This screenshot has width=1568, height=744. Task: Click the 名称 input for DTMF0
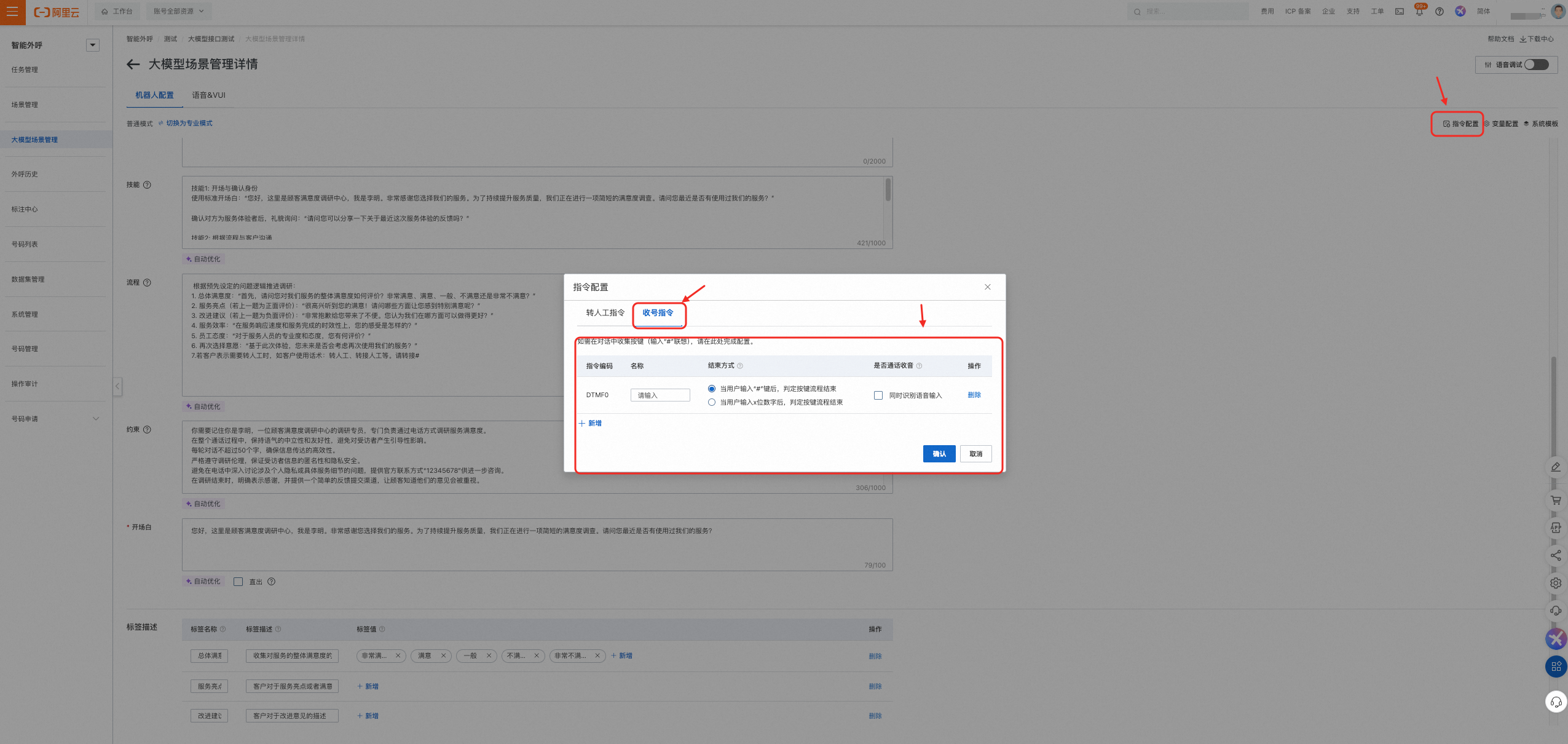(660, 395)
